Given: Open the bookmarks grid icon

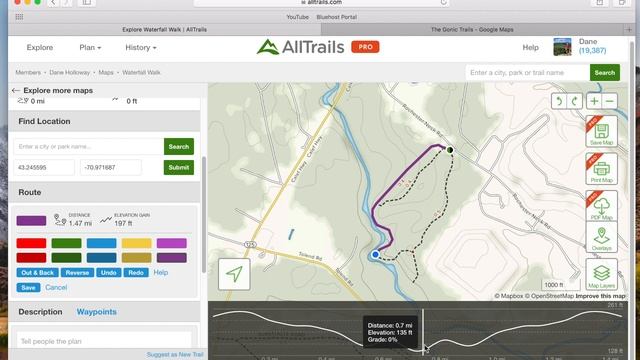Looking at the screenshot, I should click(x=19, y=17).
